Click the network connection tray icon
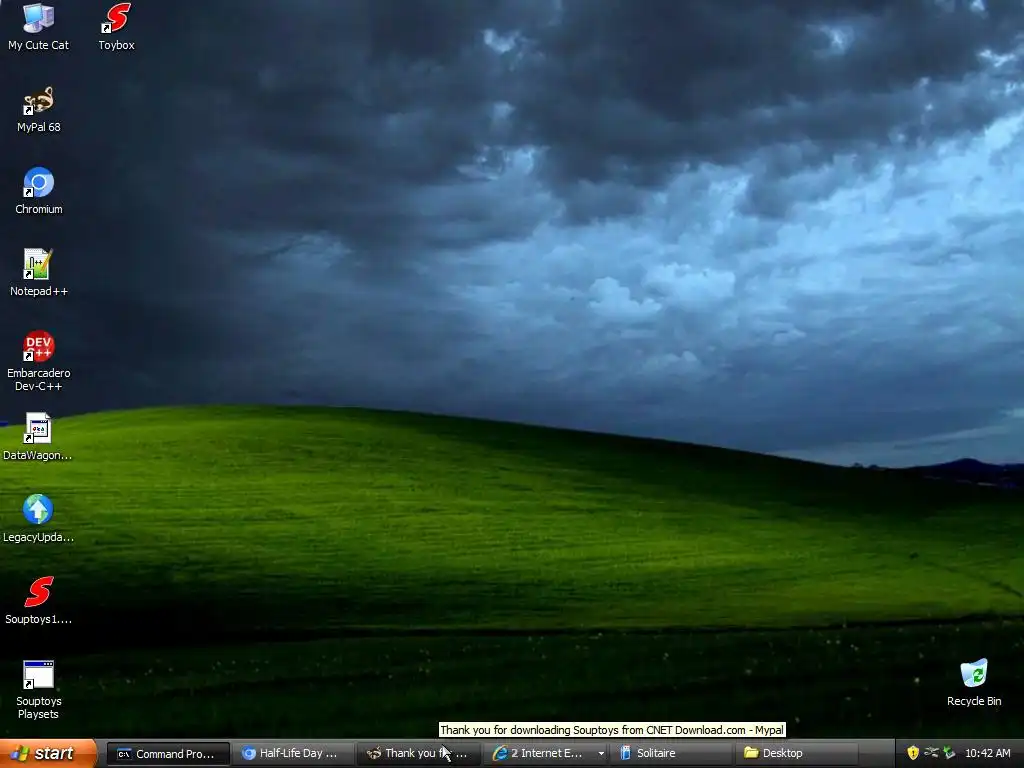Viewport: 1024px width, 768px height. pos(931,753)
